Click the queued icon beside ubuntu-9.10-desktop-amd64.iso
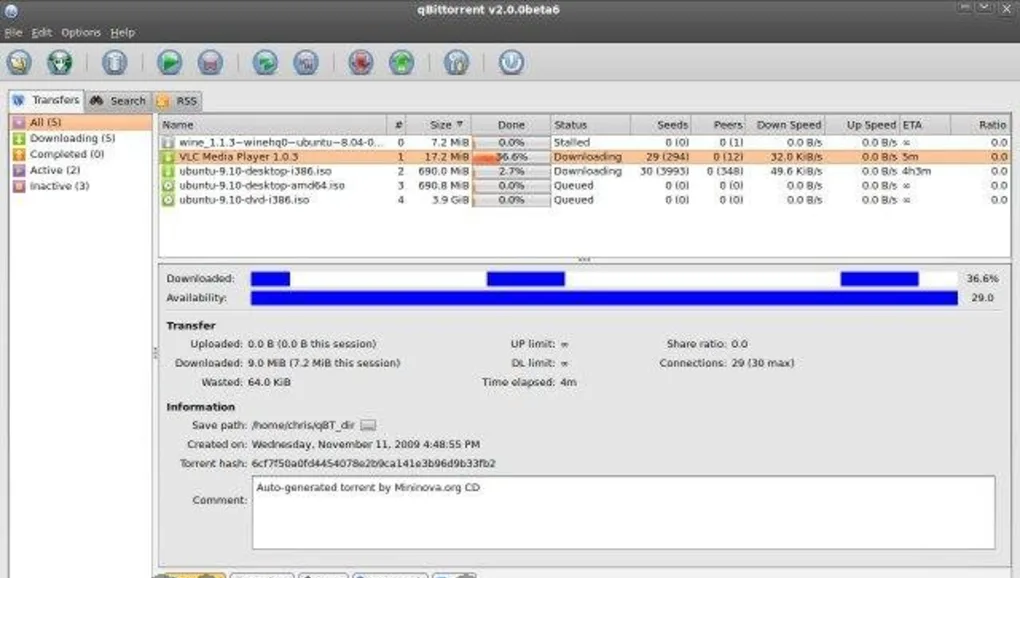This screenshot has height=617, width=1020. tap(168, 185)
